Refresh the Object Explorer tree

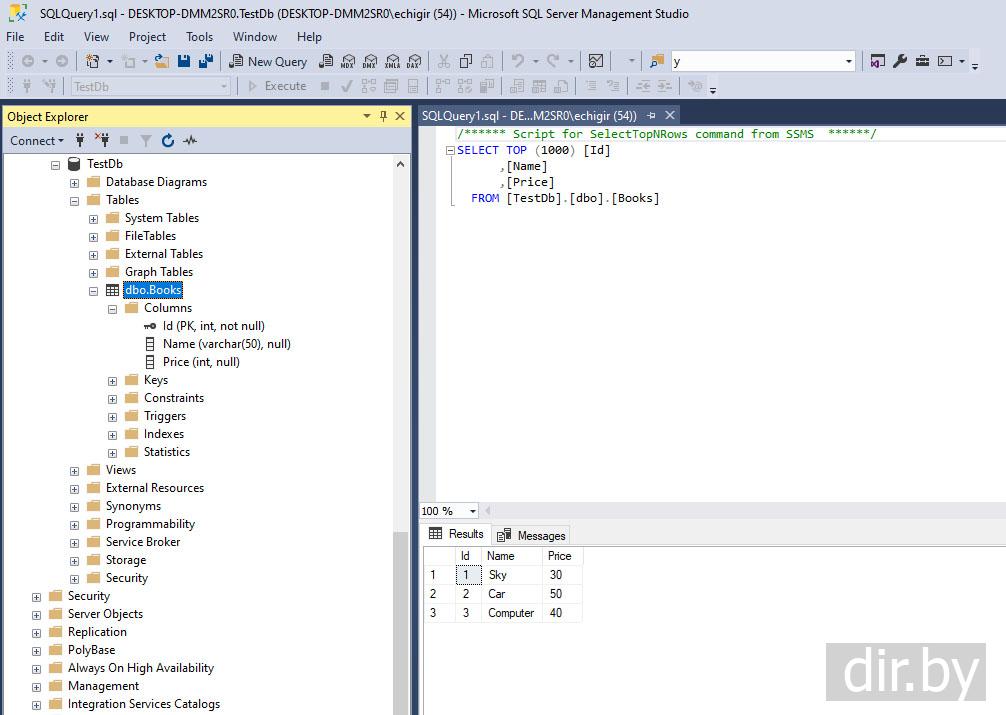(x=167, y=141)
